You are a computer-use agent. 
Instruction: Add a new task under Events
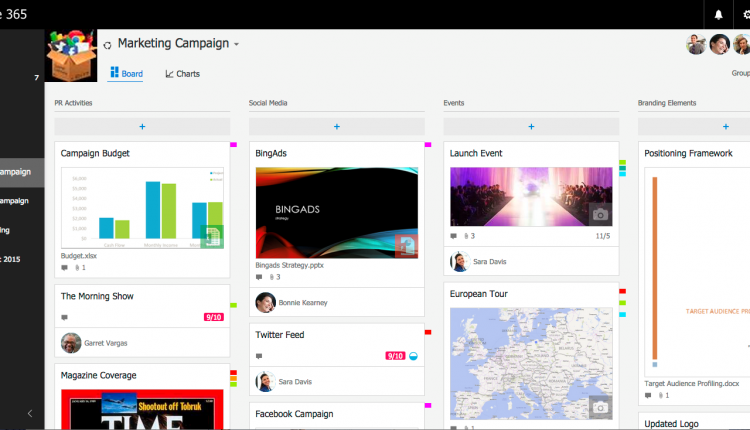click(530, 127)
